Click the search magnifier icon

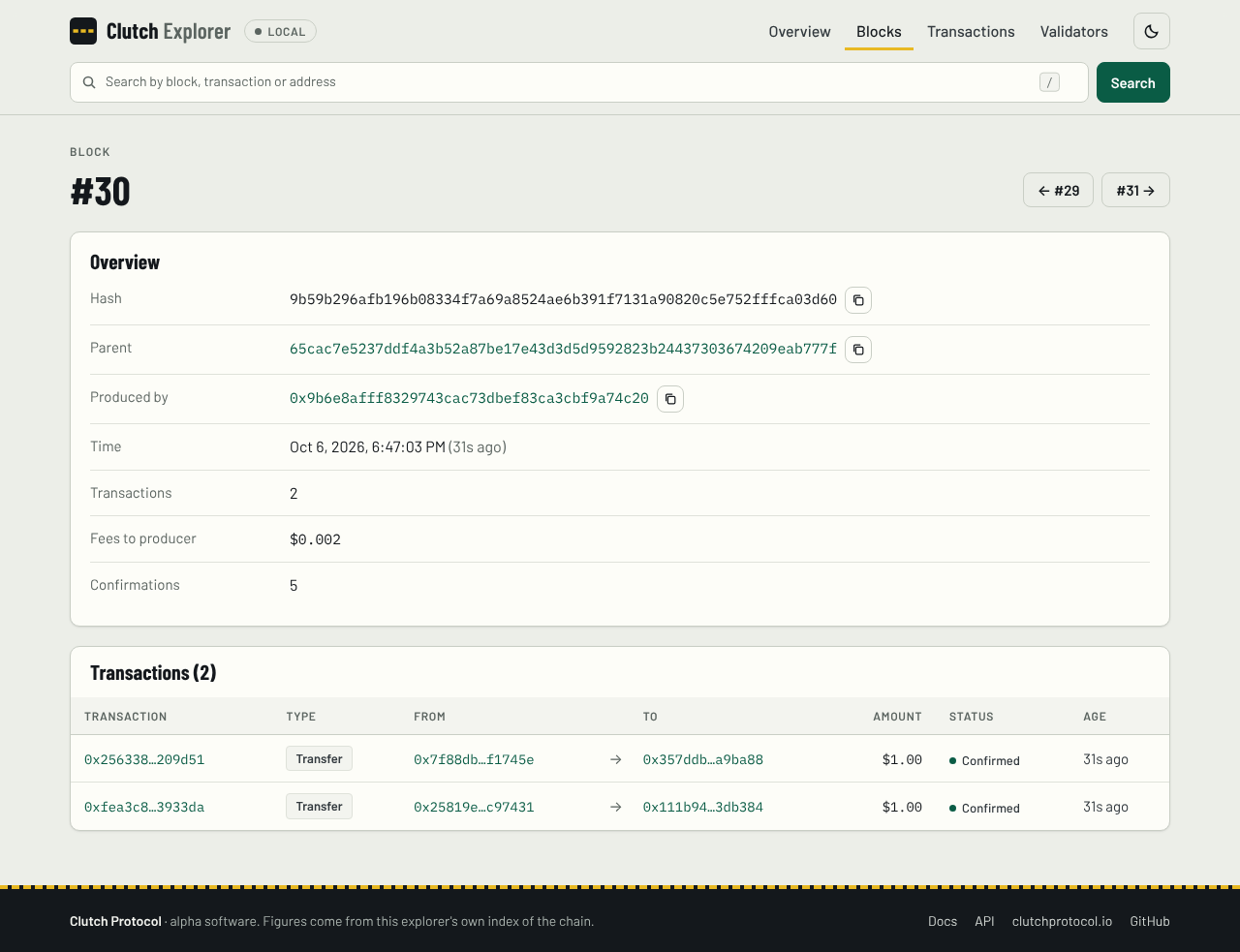coord(89,82)
